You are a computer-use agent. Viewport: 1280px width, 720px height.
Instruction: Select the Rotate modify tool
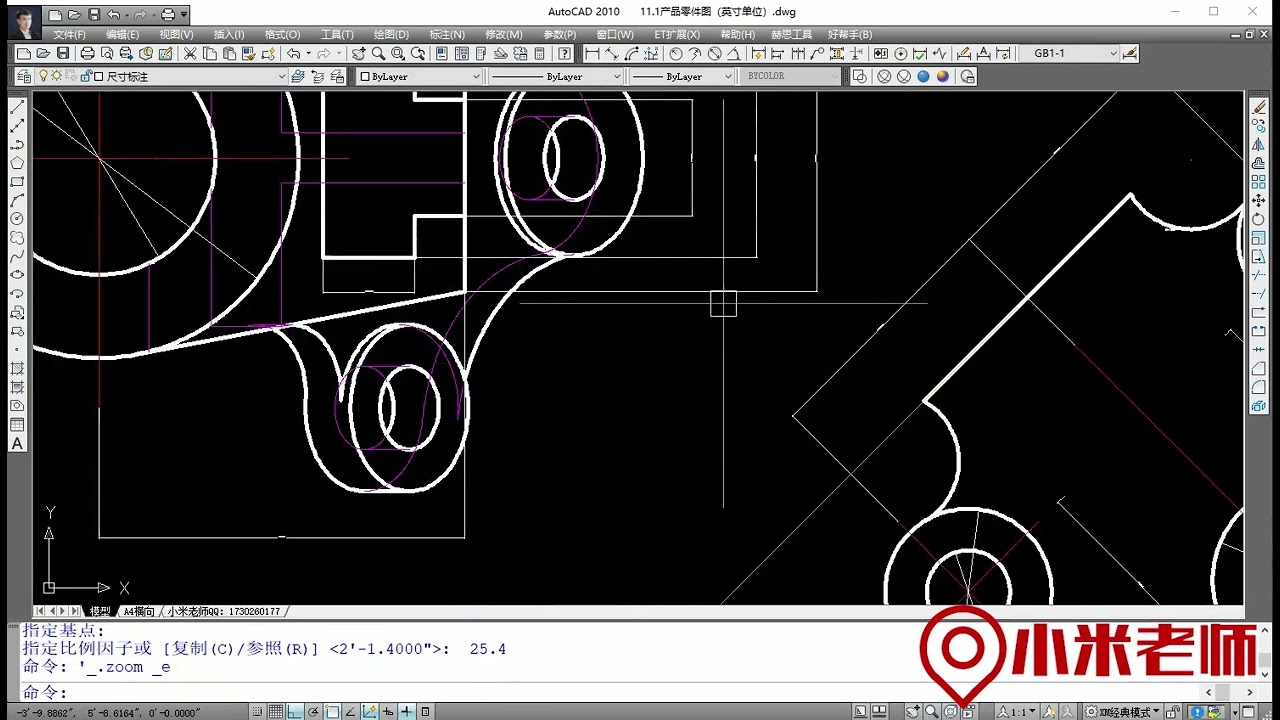[x=1259, y=219]
